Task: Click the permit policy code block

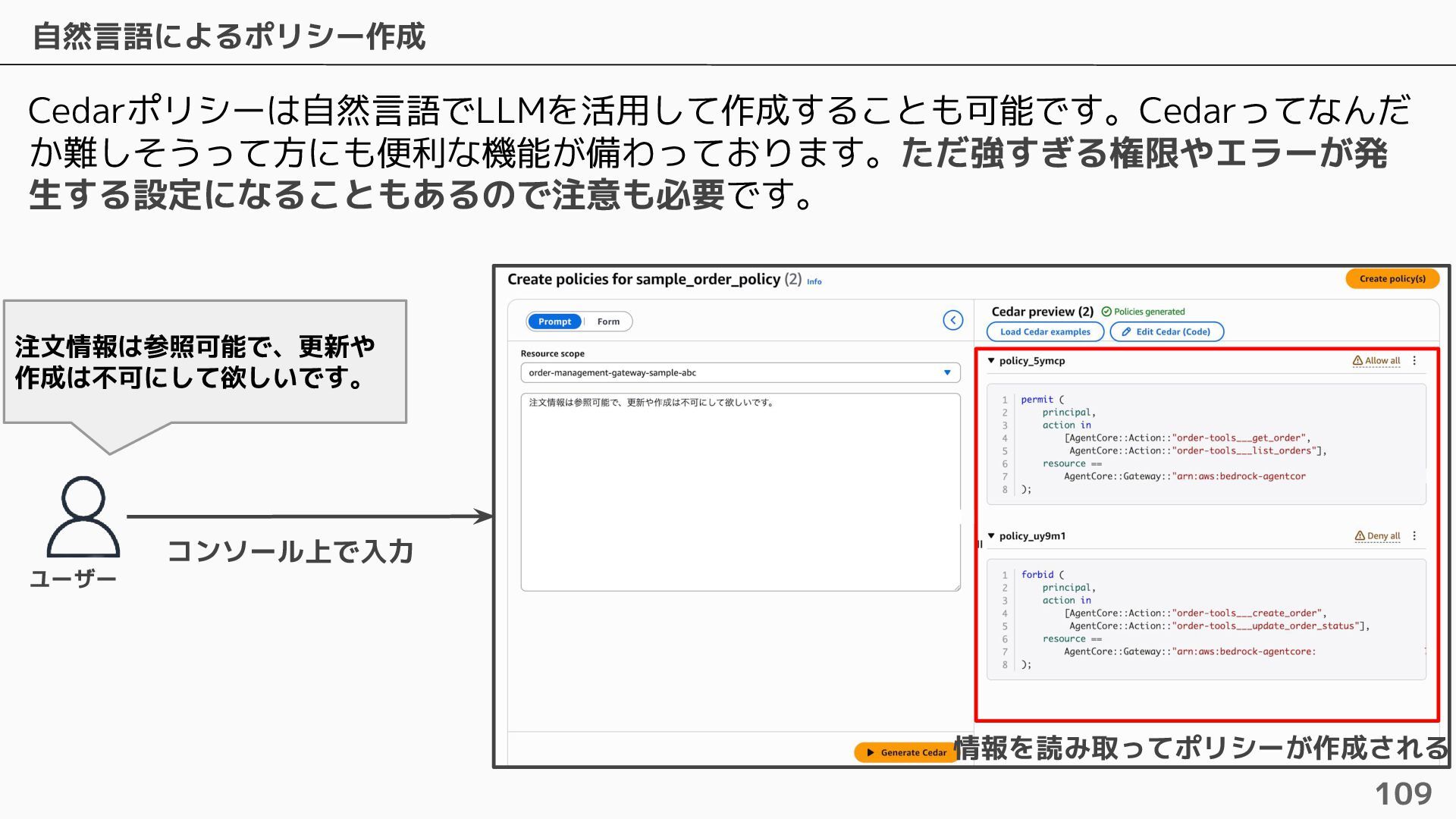Action: [1206, 444]
